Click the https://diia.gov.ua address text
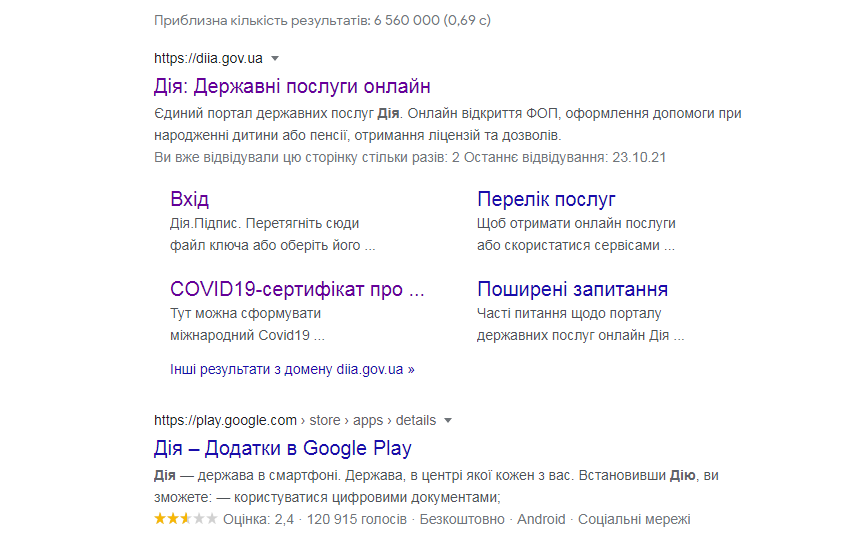 point(208,59)
